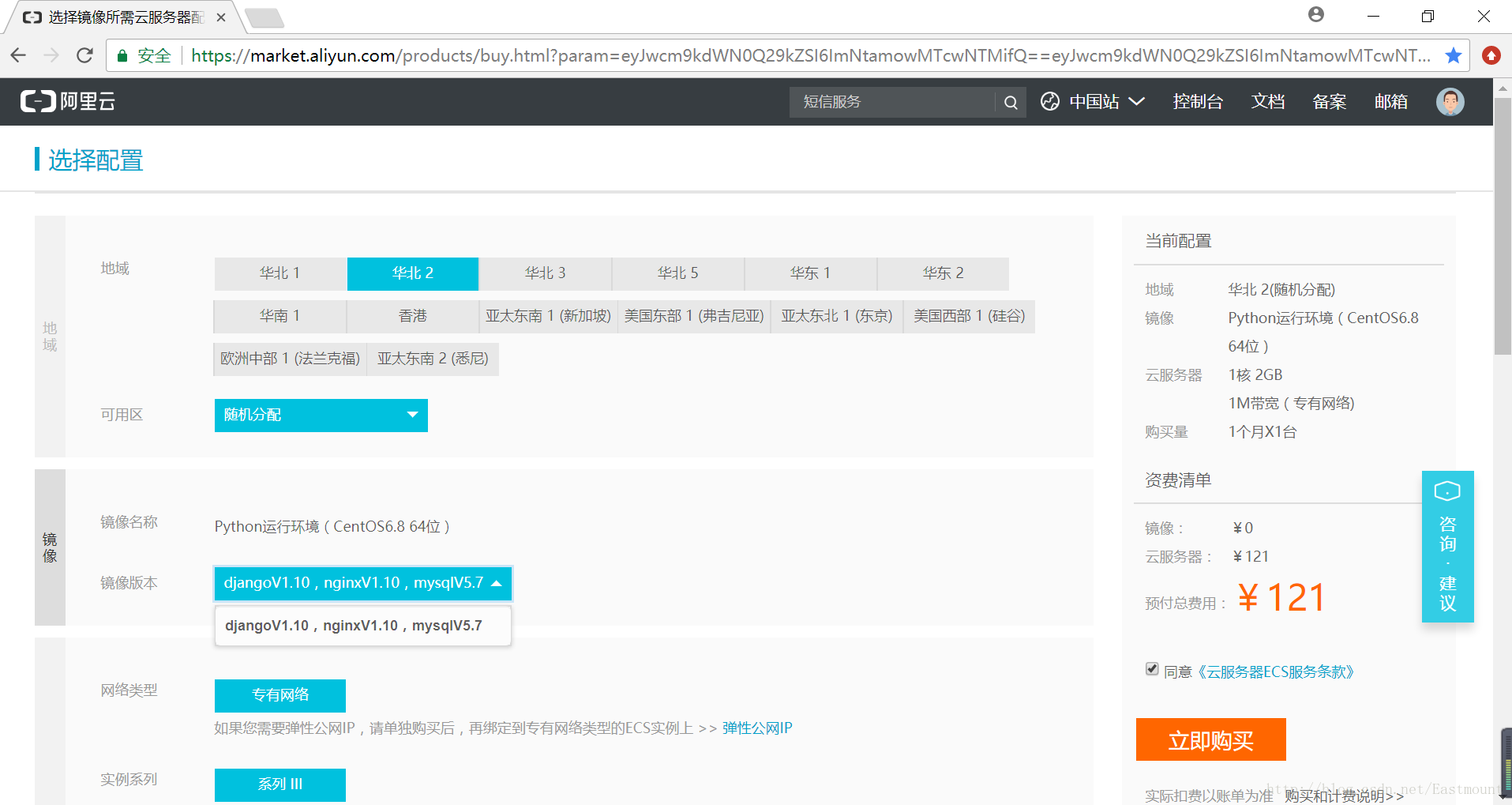The width and height of the screenshot is (1512, 805).
Task: Click the 短信服务 search field
Action: tap(892, 102)
